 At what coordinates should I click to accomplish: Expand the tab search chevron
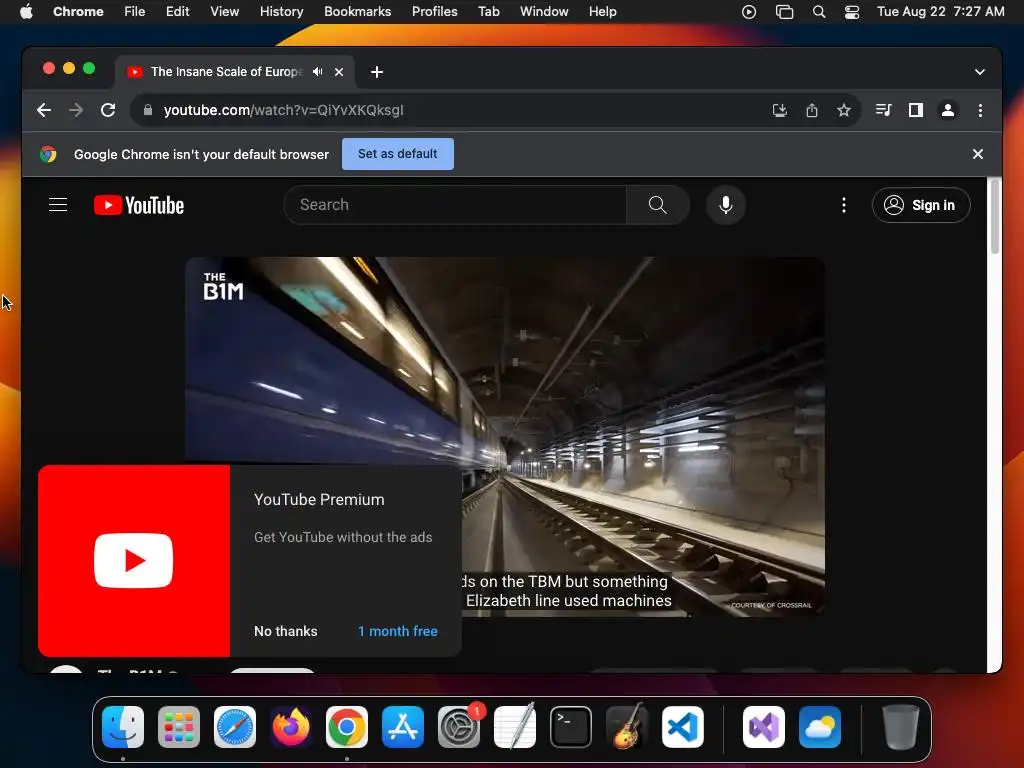point(980,72)
